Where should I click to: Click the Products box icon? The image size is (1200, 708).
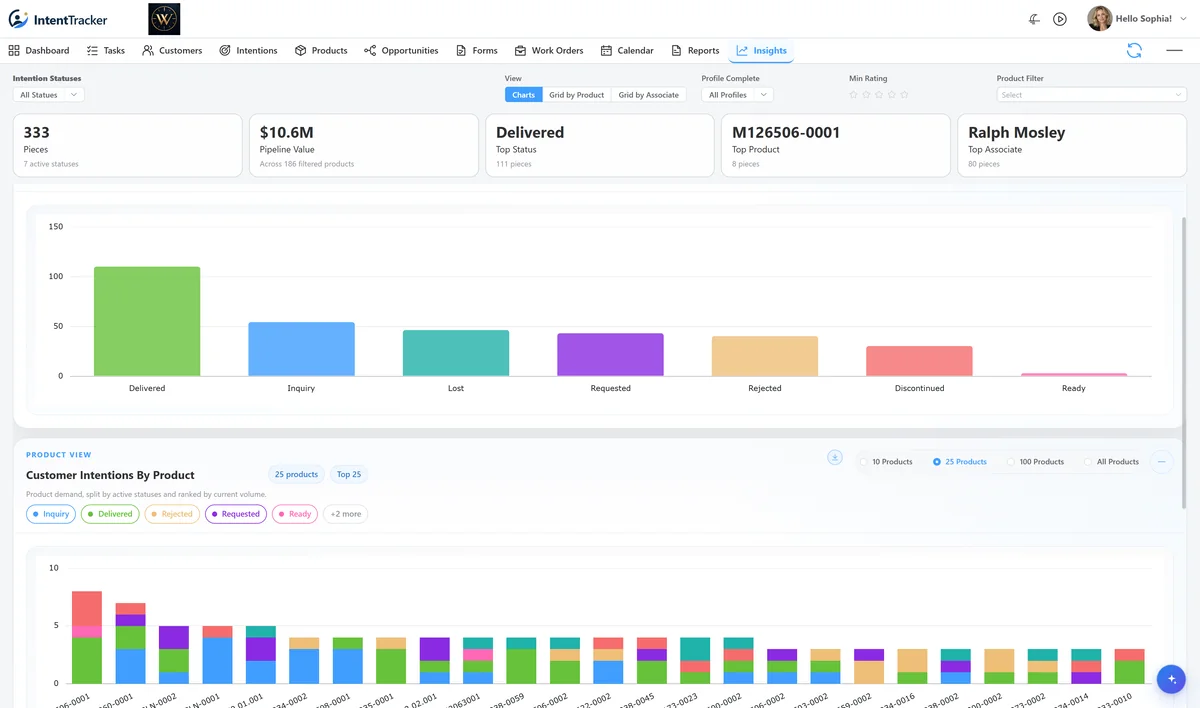[300, 50]
